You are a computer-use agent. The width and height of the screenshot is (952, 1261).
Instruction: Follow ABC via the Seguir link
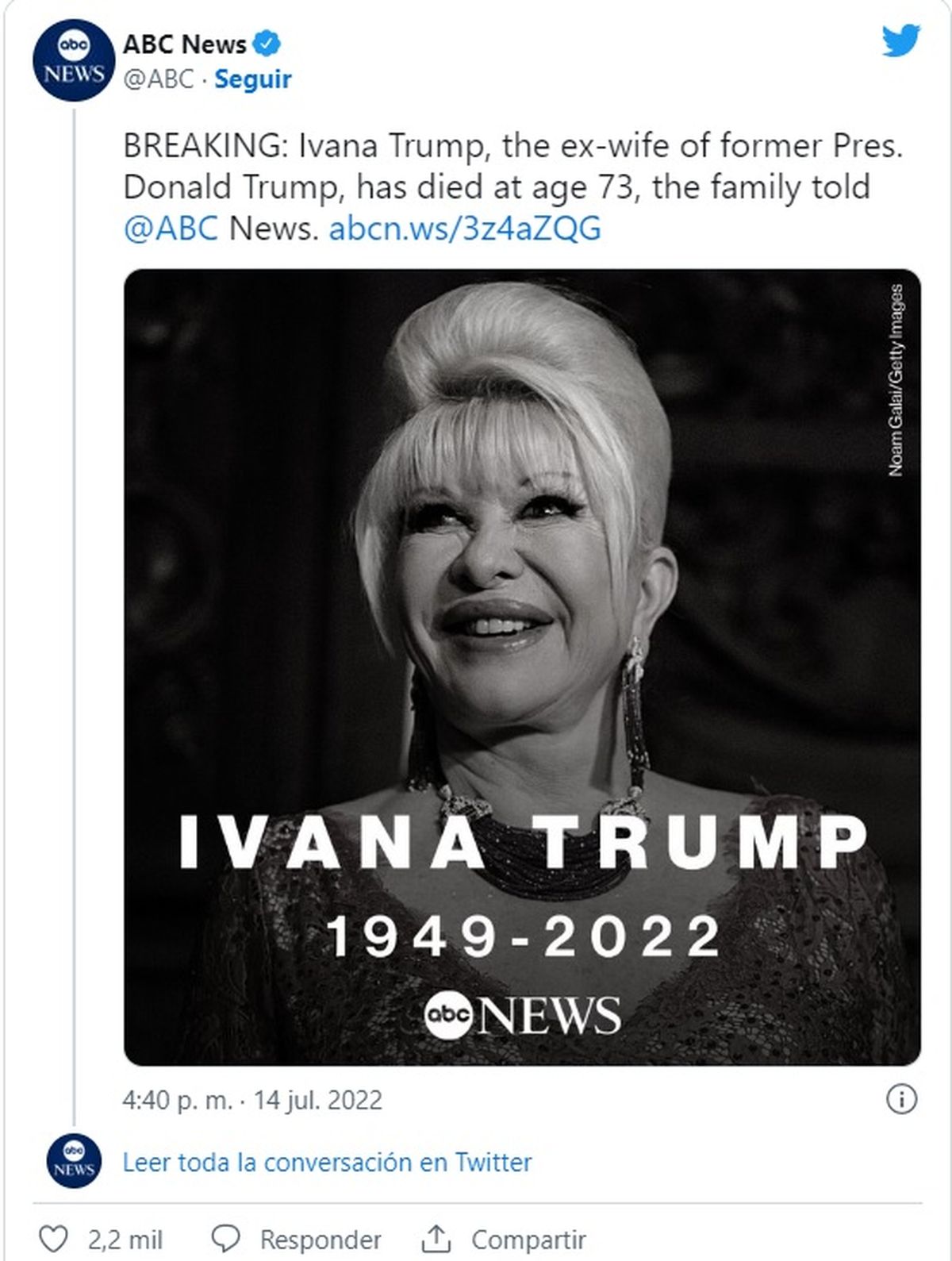click(x=253, y=79)
